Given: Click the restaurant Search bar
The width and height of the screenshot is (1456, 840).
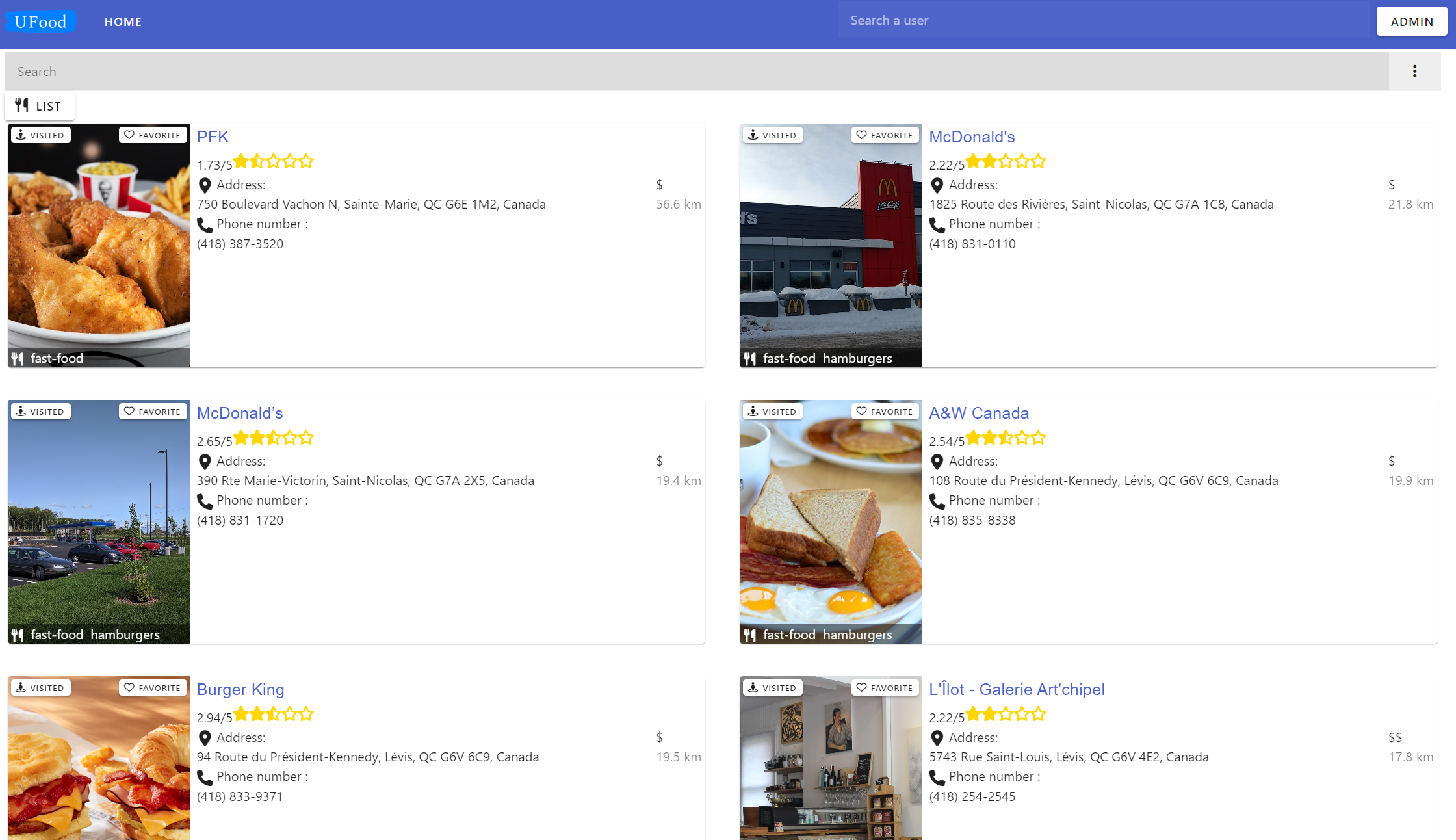Looking at the screenshot, I should point(697,72).
